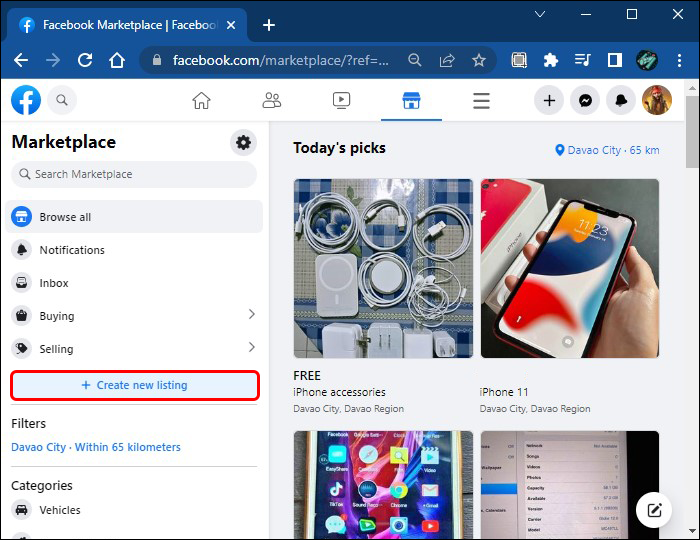The width and height of the screenshot is (700, 540).
Task: Close the Facebook Marketplace tab
Action: point(231,25)
